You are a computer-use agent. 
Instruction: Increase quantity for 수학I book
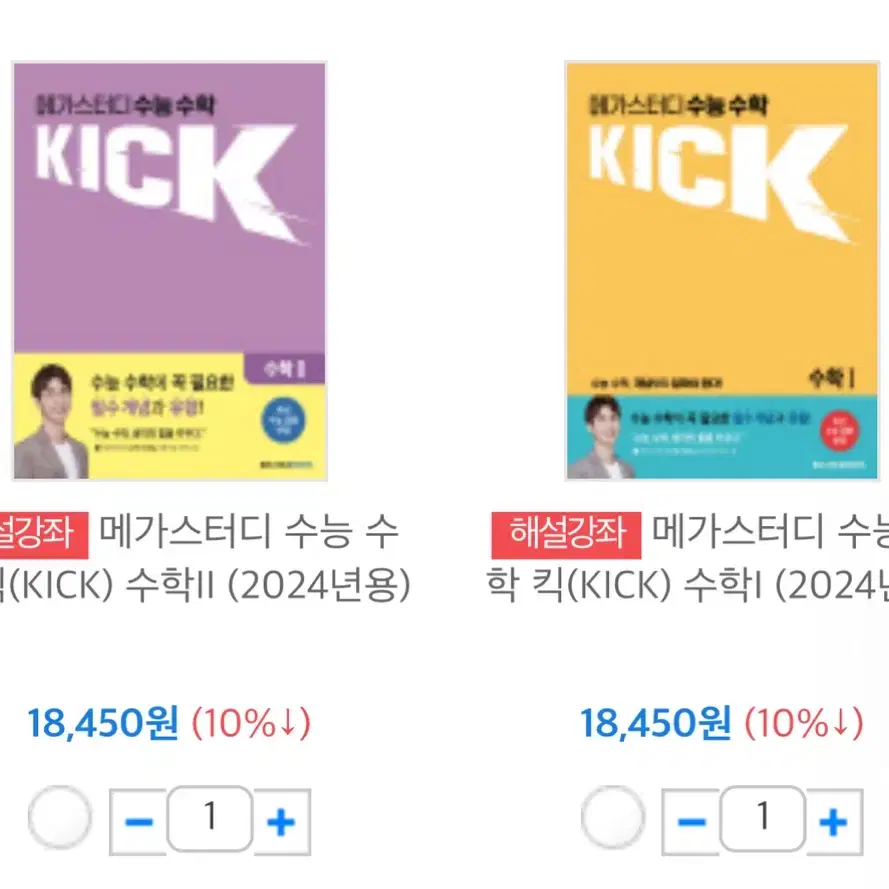click(833, 821)
